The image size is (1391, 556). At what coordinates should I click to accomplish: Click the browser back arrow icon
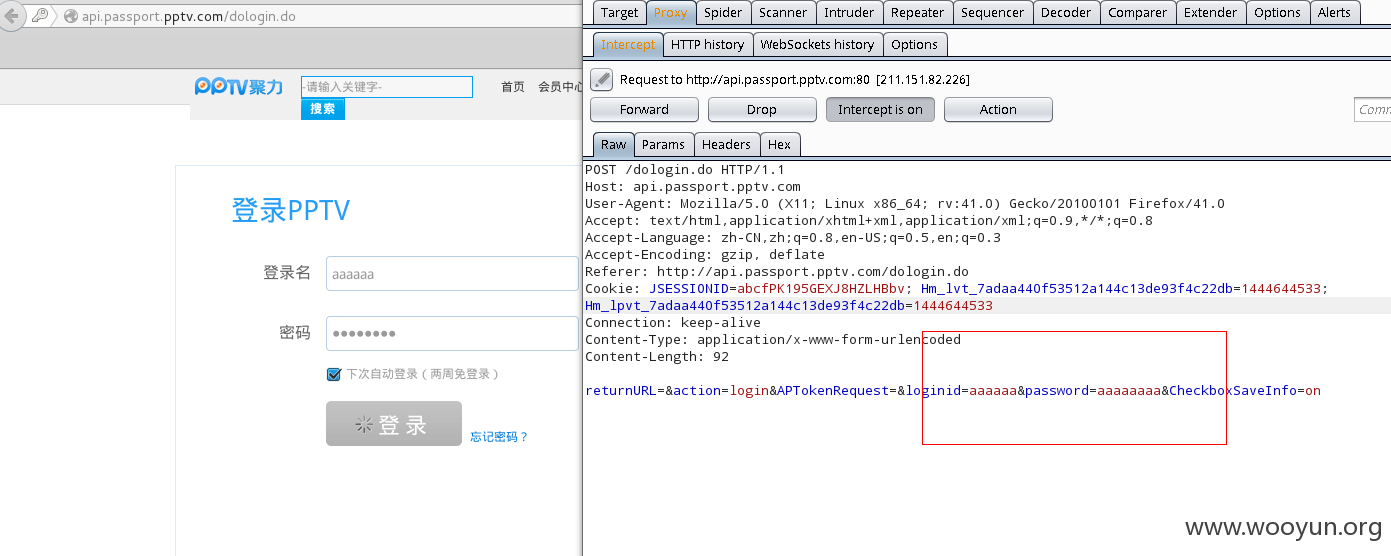[x=11, y=16]
